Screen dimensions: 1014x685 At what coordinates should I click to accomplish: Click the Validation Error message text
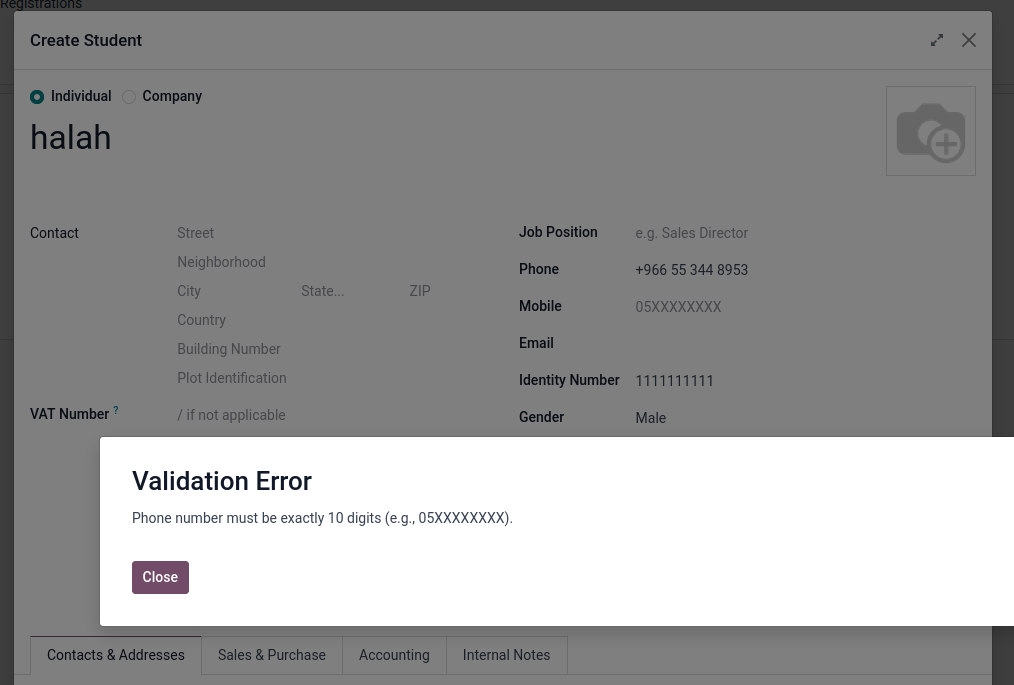click(322, 518)
